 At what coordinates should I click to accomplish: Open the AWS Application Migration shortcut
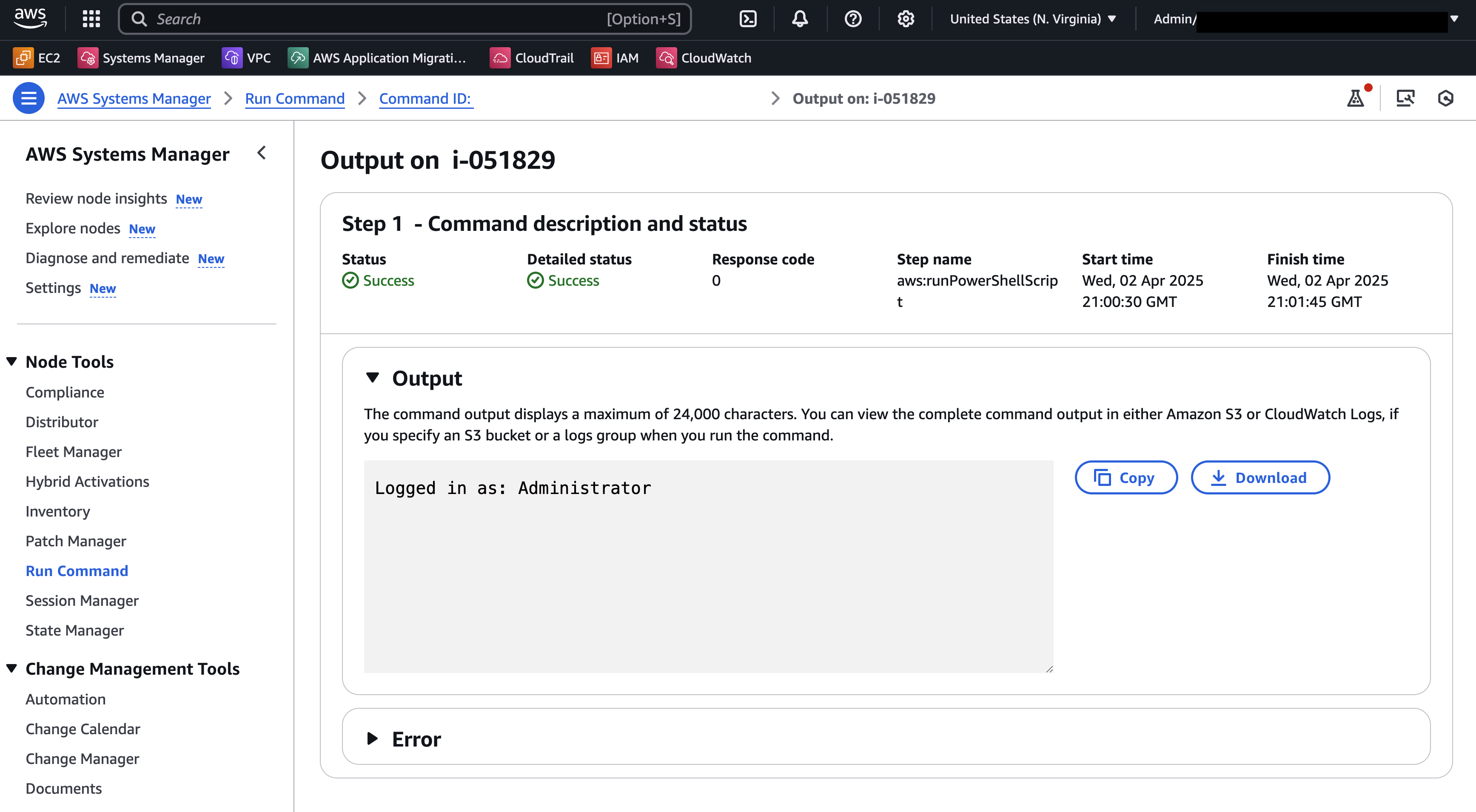click(x=377, y=58)
